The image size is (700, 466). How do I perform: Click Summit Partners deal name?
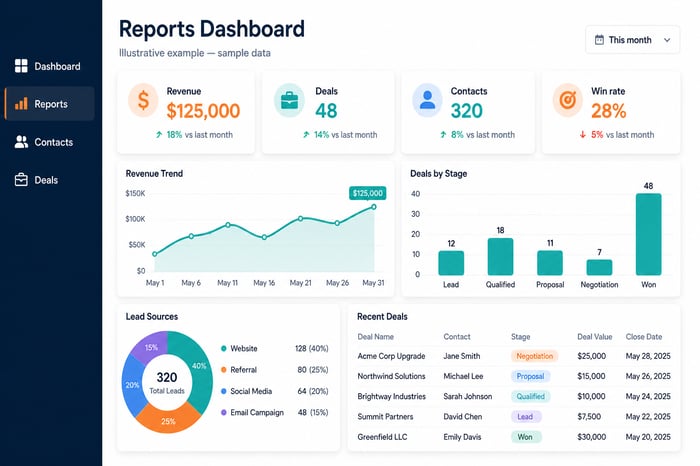coord(385,416)
